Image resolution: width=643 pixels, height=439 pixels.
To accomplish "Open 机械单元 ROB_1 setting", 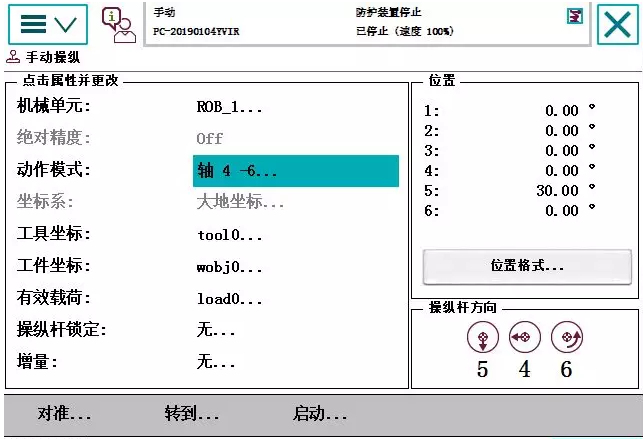I will 229,107.
